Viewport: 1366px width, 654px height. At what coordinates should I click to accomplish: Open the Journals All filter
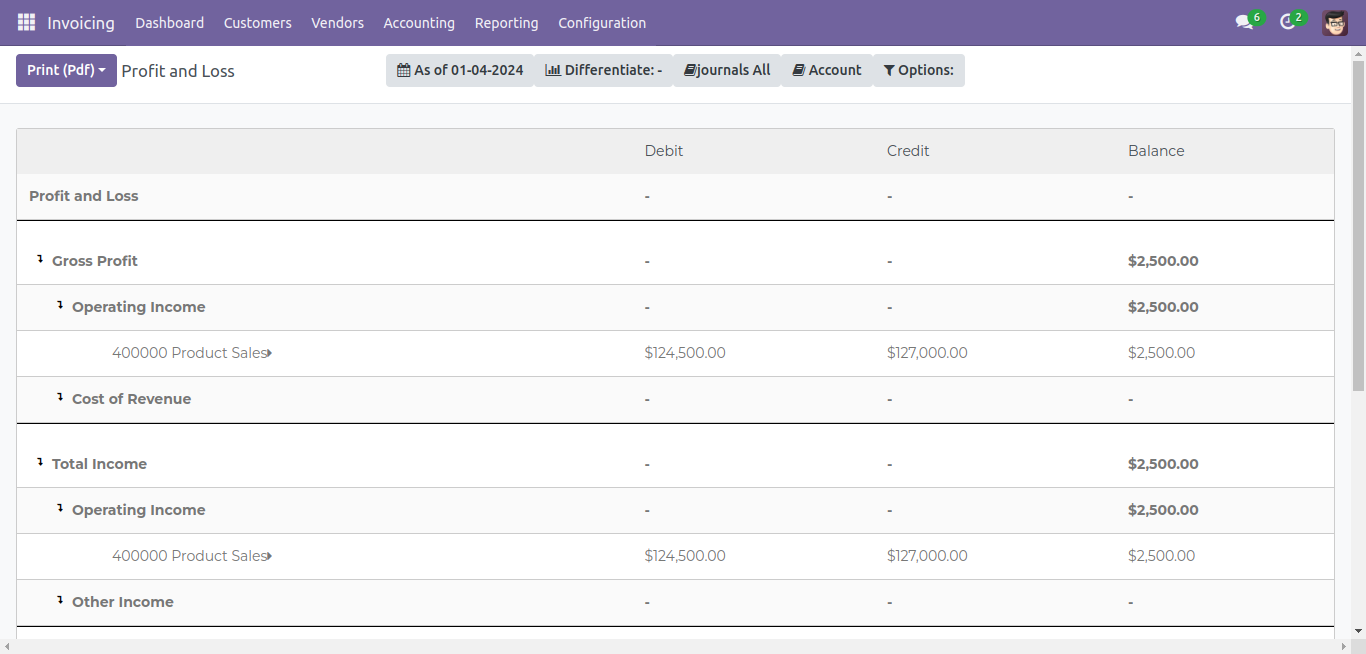727,70
